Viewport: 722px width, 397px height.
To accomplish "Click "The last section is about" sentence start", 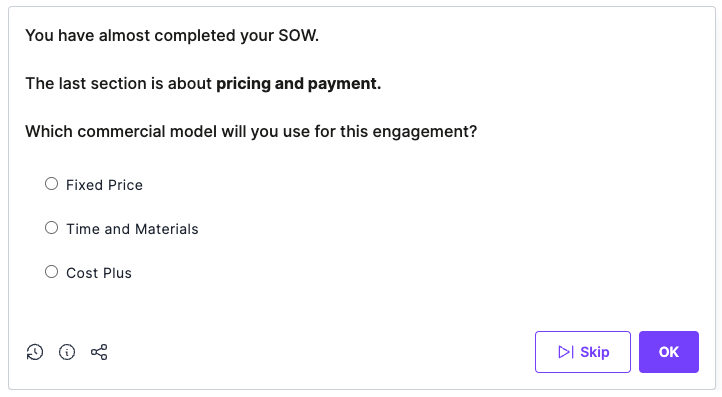I will (x=118, y=84).
